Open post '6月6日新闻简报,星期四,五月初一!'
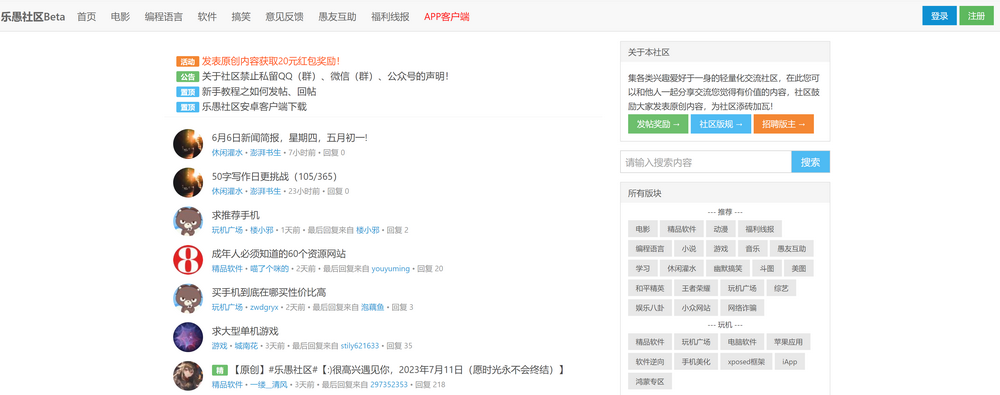Image resolution: width=1000 pixels, height=395 pixels. pos(290,138)
